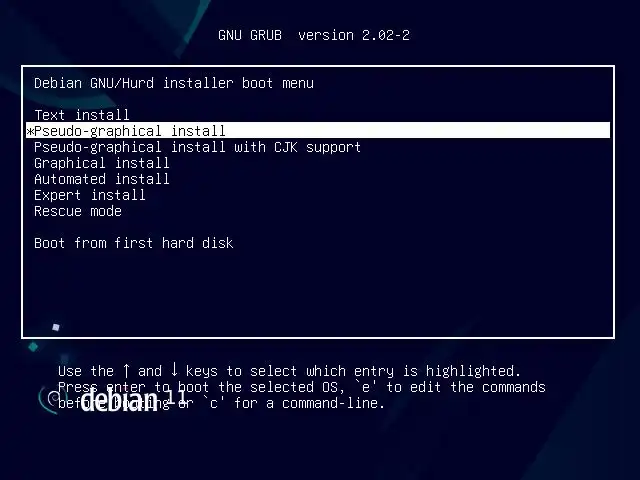Click the "`c' for a command-line" help text
The width and height of the screenshot is (640, 480).
click(293, 403)
